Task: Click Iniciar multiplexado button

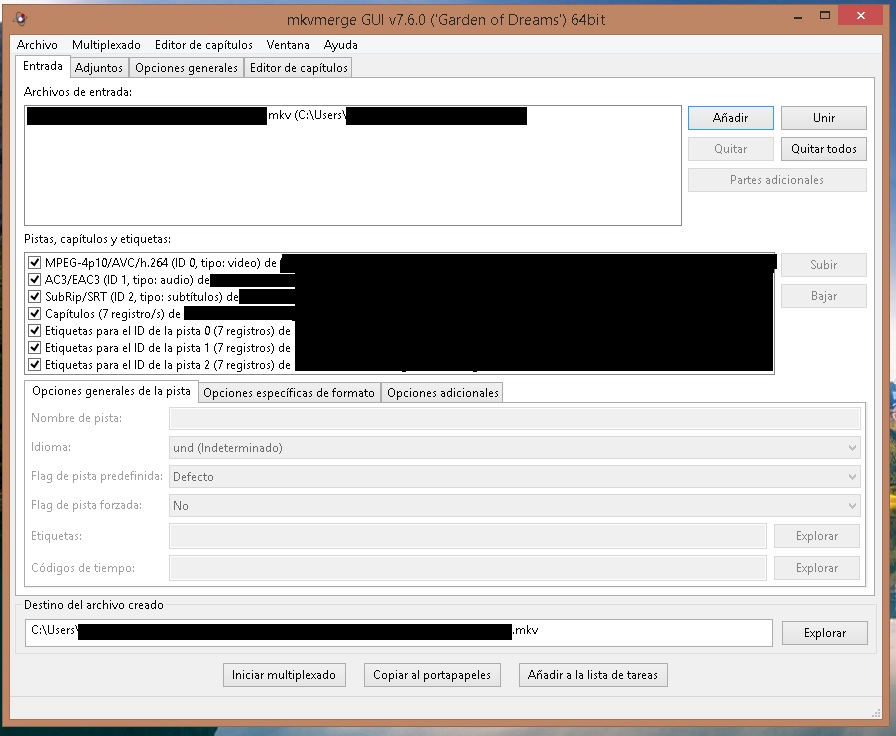Action: [x=284, y=675]
